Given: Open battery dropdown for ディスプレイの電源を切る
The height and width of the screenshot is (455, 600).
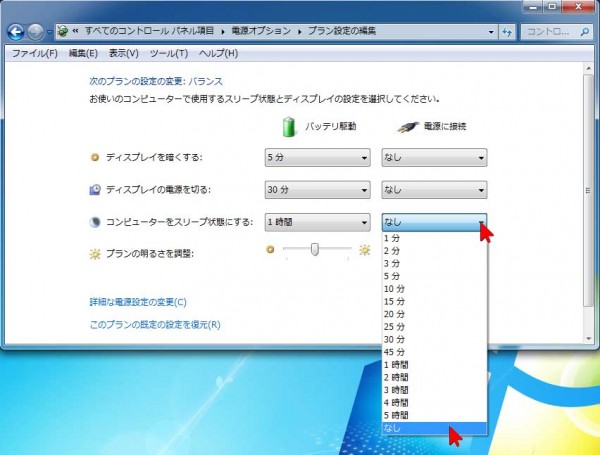Looking at the screenshot, I should [x=316, y=190].
